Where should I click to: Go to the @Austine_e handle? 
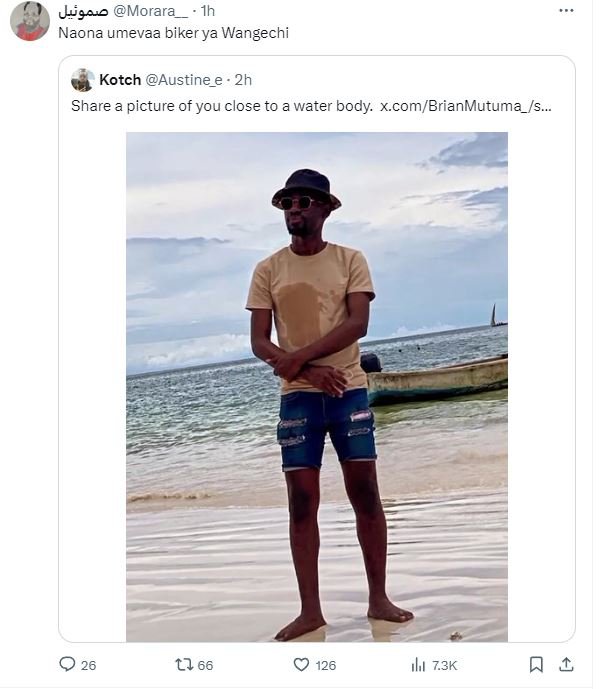click(185, 80)
